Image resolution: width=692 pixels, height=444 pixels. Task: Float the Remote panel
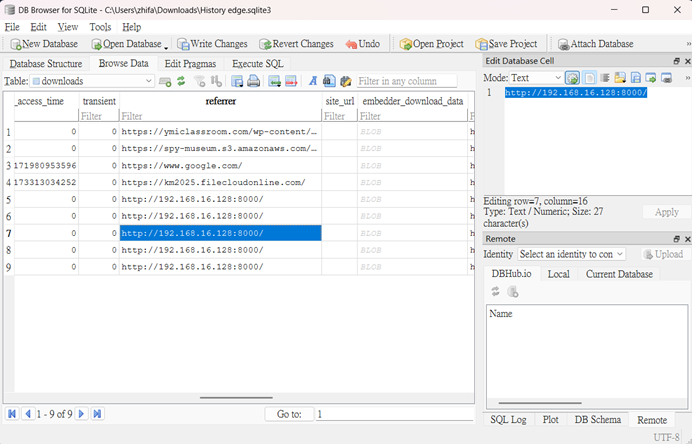677,239
